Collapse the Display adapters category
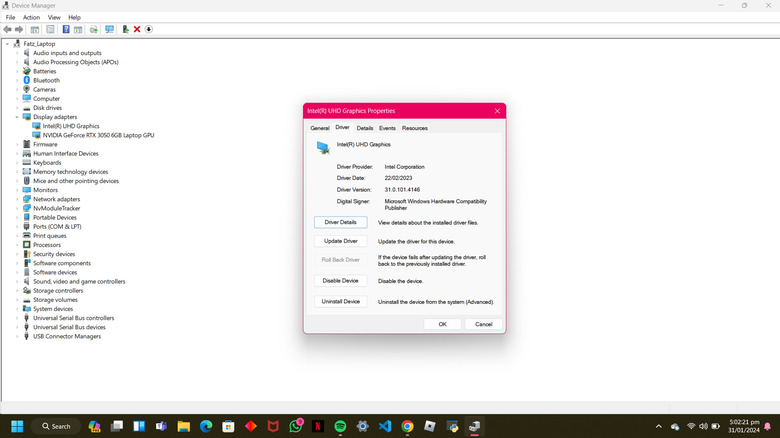This screenshot has height=438, width=780. tap(17, 117)
